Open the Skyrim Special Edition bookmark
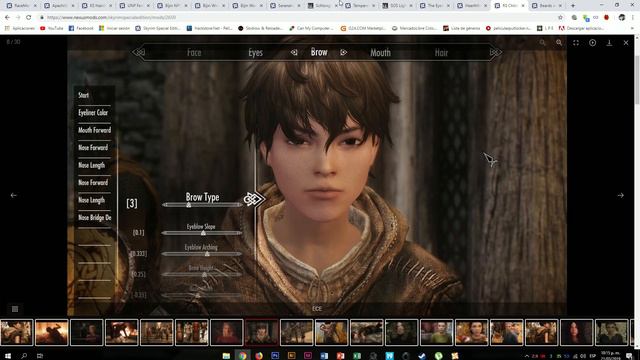Image resolution: width=640 pixels, height=360 pixels. point(158,28)
